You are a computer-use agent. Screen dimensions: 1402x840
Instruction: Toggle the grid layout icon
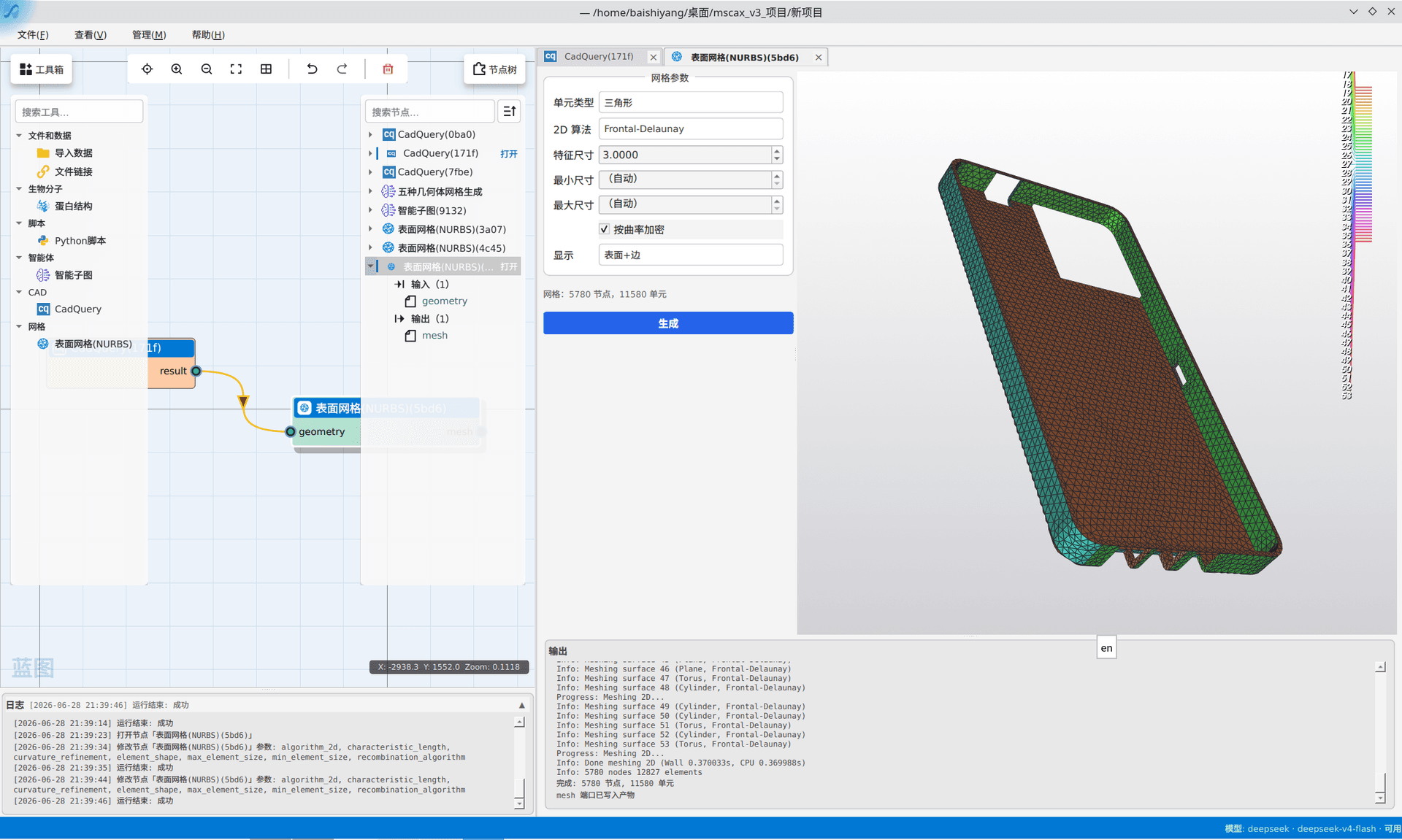point(266,69)
